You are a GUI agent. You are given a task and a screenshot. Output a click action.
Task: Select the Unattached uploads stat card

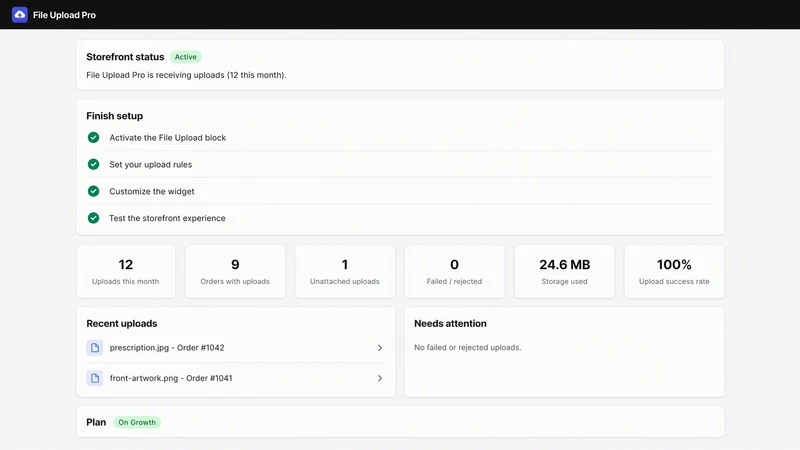(345, 271)
